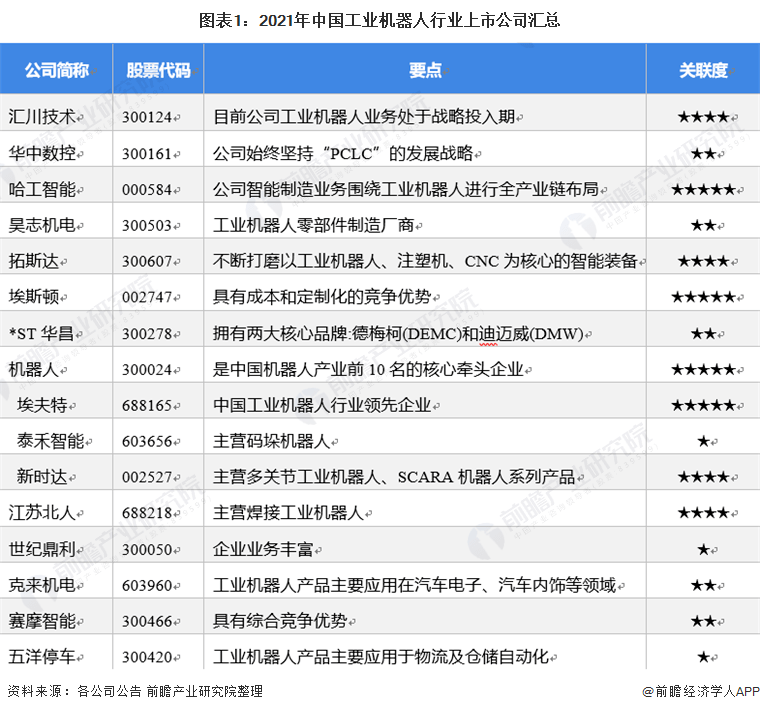This screenshot has height=712, width=760.
Task: Click the single star rating for 泰禾智能
Action: tap(703, 441)
